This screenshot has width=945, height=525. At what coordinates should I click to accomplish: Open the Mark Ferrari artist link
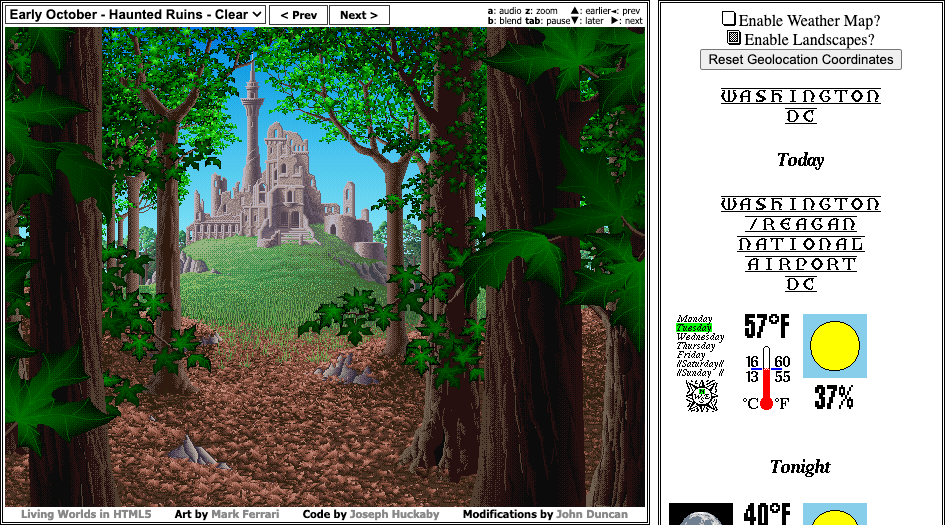(x=245, y=514)
